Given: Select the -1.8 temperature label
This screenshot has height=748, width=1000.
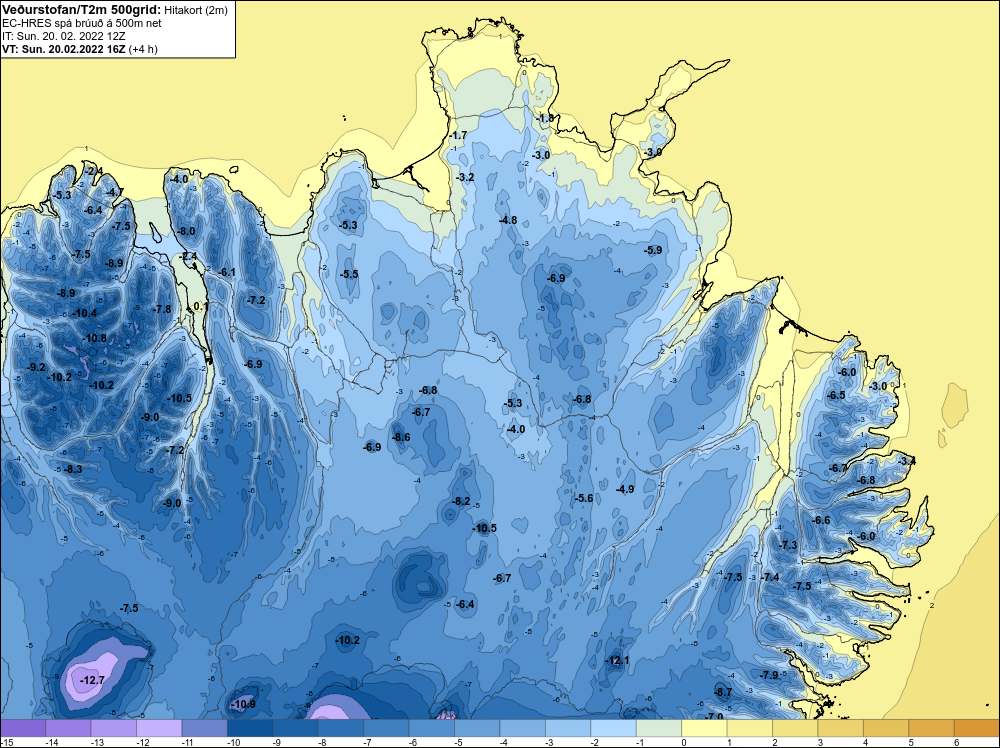Looking at the screenshot, I should (545, 119).
